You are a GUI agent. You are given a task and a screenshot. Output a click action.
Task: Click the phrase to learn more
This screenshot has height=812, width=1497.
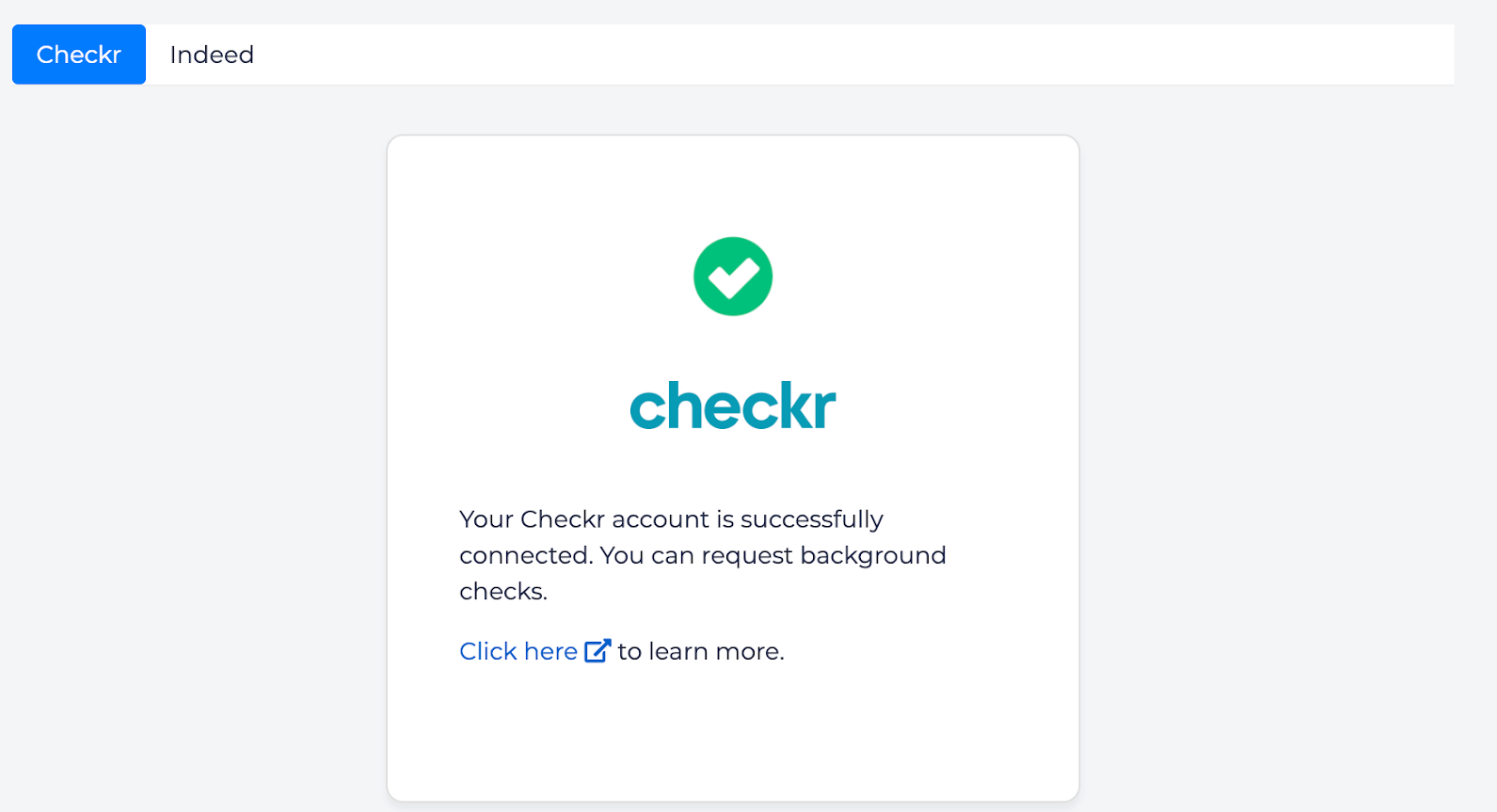(698, 650)
